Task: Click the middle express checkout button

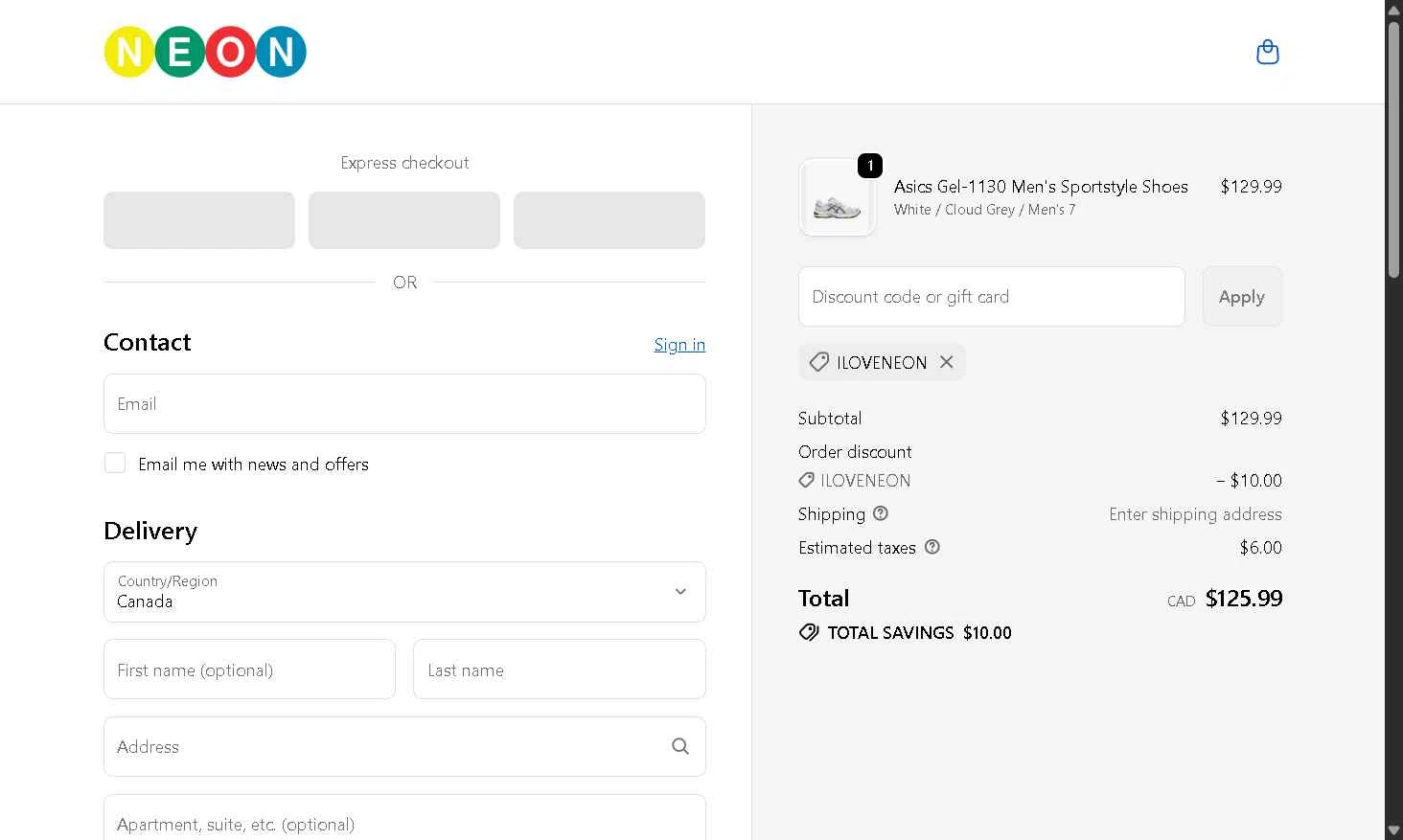Action: (x=404, y=220)
